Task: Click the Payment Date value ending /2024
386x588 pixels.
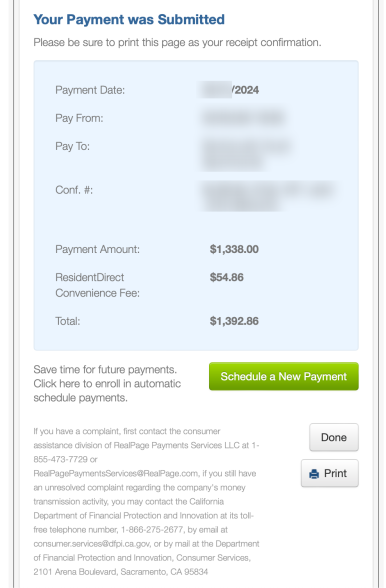Action: coord(228,90)
